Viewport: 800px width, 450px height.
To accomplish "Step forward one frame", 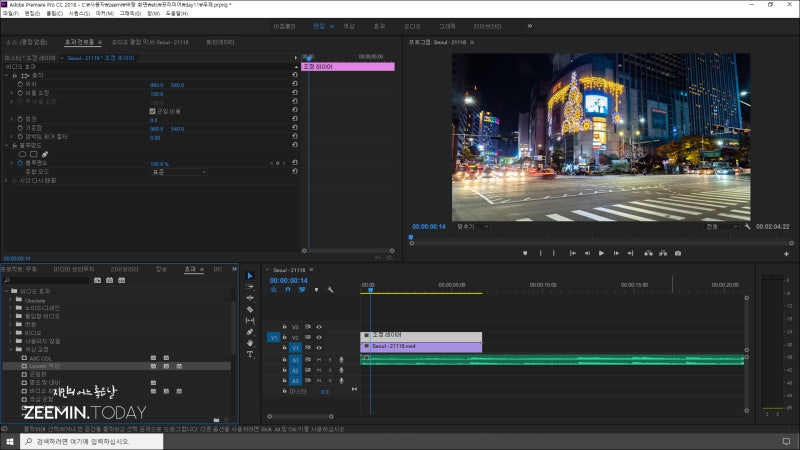I will (x=616, y=253).
